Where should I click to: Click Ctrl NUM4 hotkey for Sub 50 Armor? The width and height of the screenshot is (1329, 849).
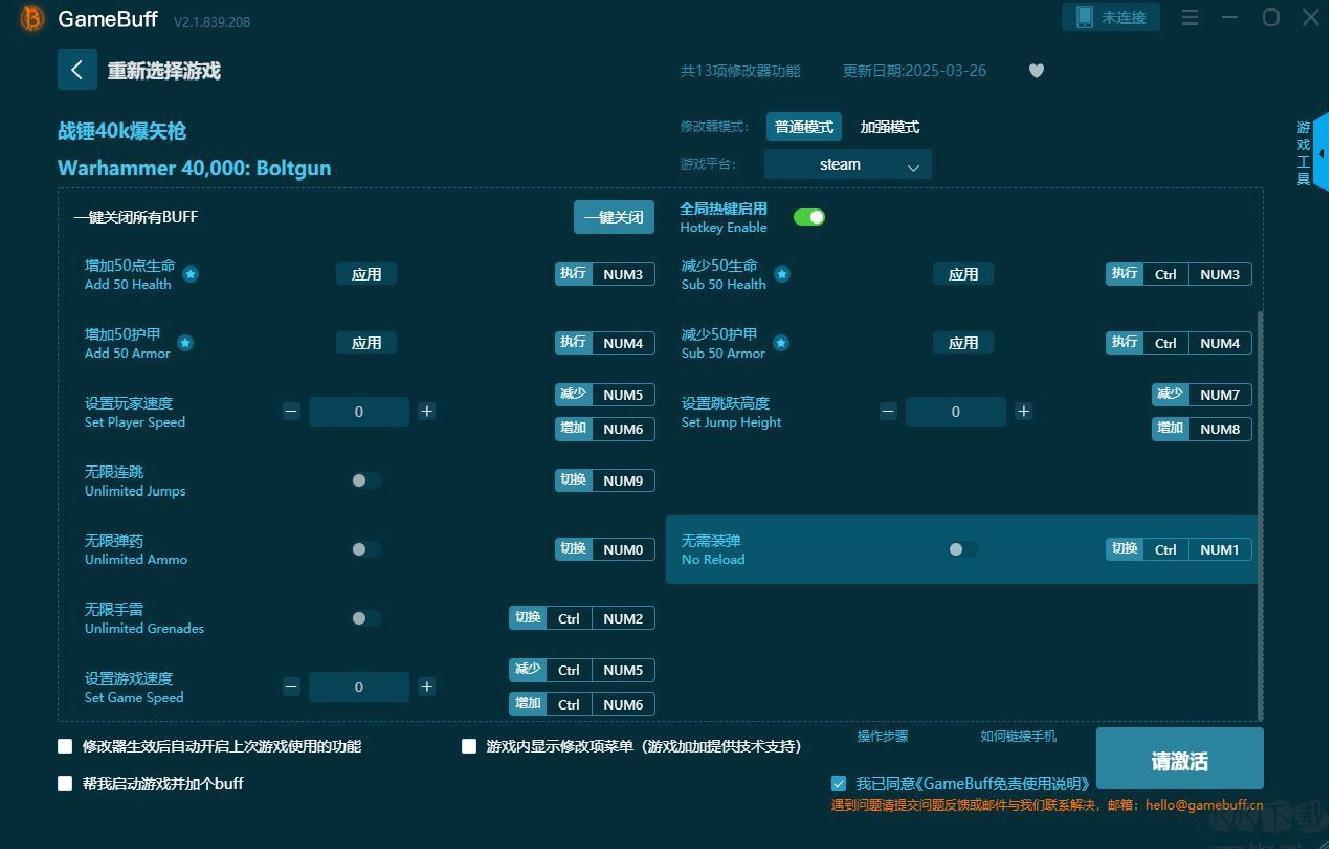(x=1178, y=343)
